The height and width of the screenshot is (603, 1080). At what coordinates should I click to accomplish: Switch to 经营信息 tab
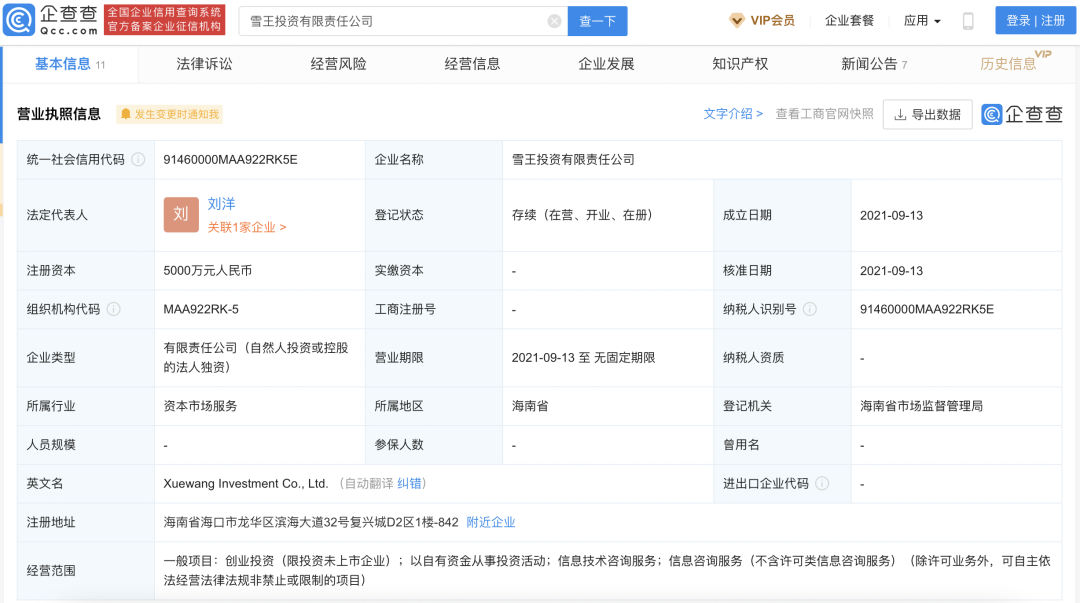pyautogui.click(x=472, y=64)
